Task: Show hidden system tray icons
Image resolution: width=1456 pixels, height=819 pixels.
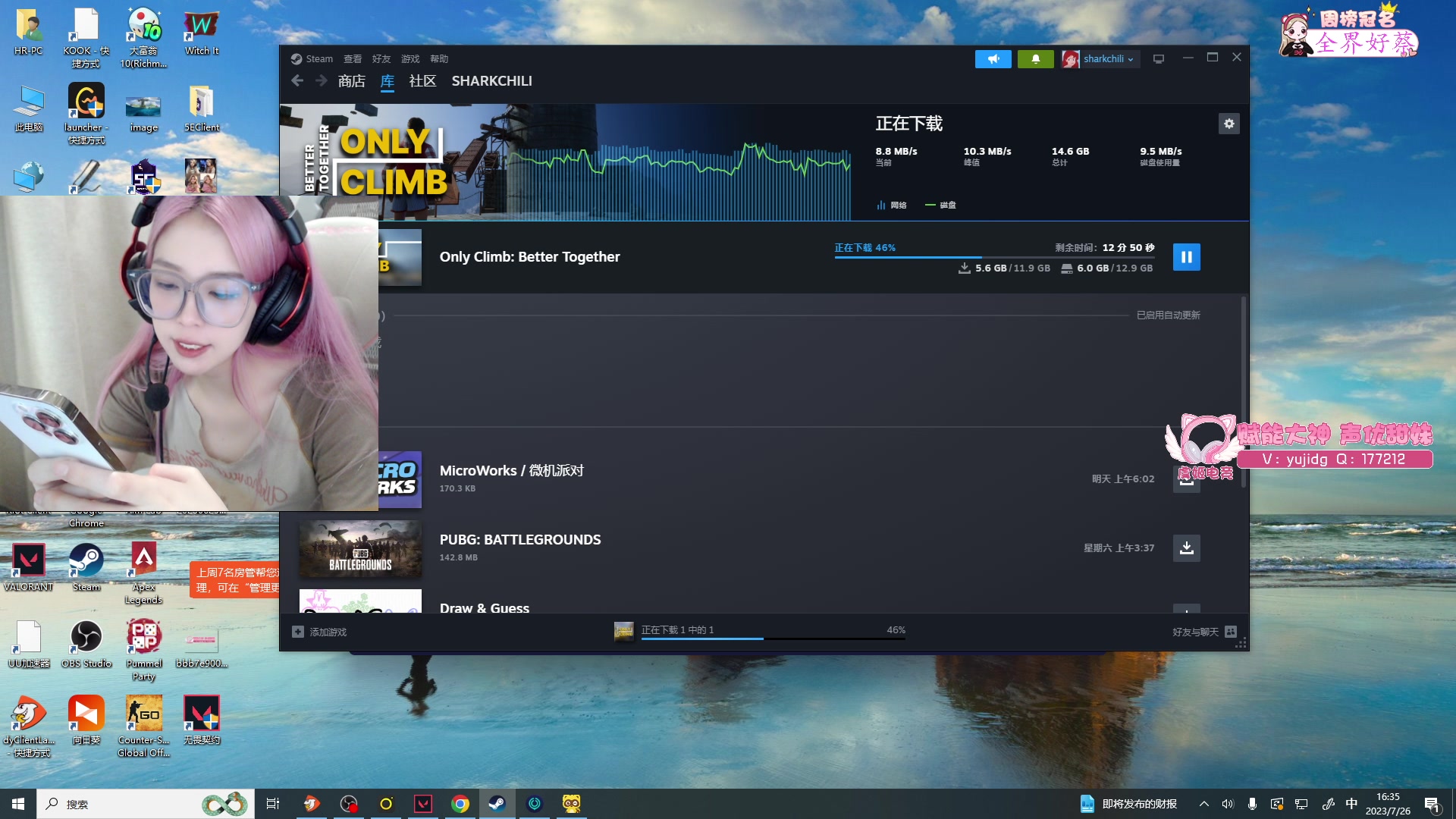Action: pos(1203,804)
